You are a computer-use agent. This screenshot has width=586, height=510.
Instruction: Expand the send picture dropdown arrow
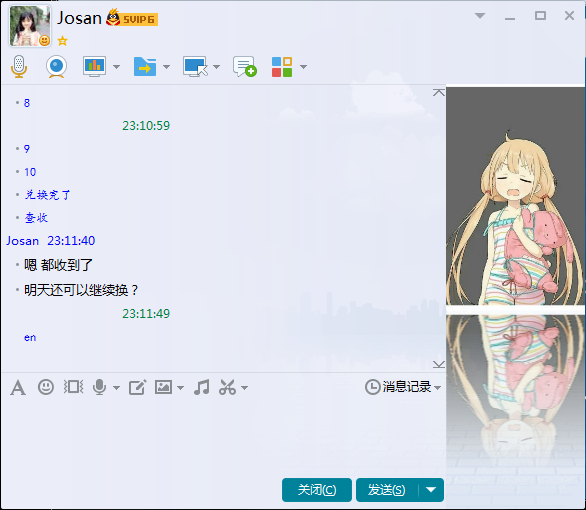pyautogui.click(x=180, y=388)
